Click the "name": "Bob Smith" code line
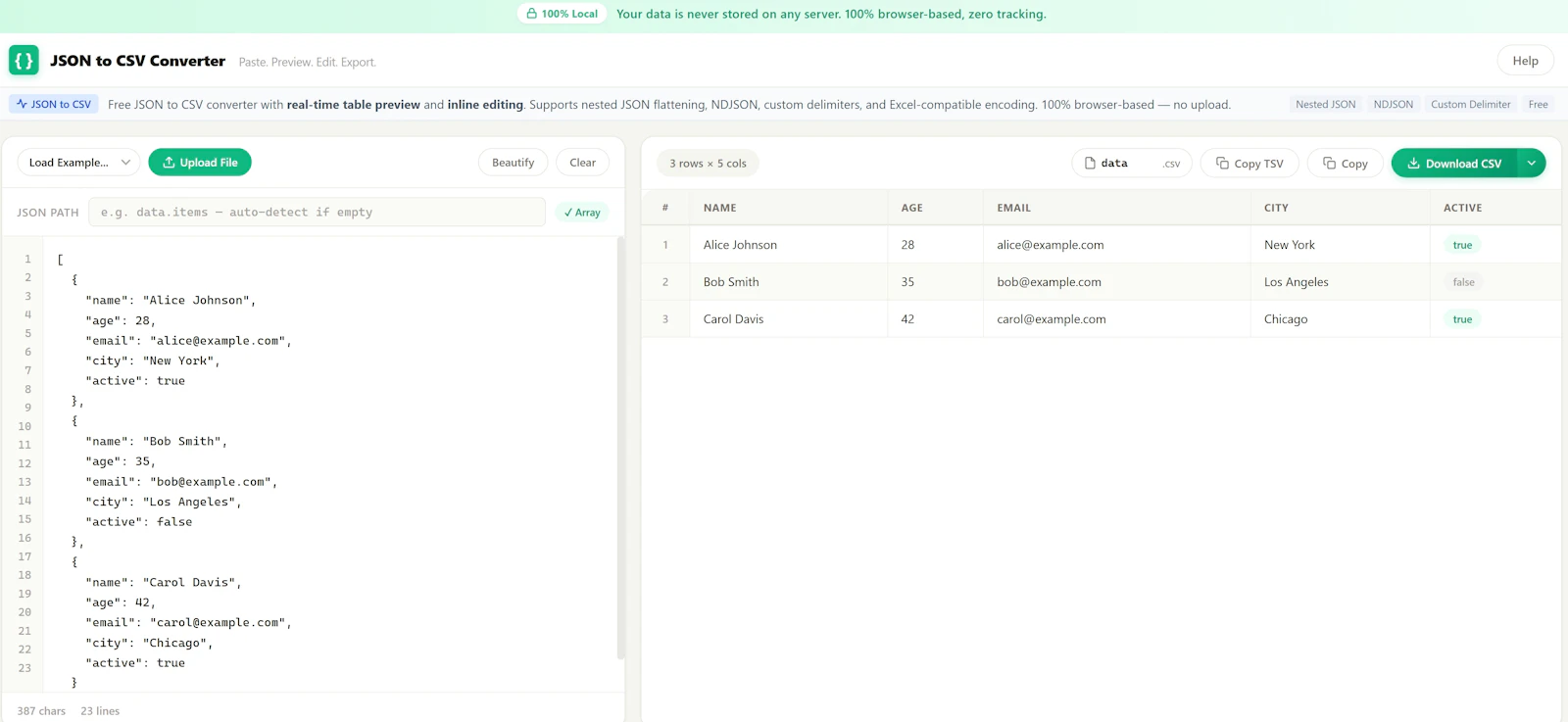1568x722 pixels. pyautogui.click(x=157, y=442)
